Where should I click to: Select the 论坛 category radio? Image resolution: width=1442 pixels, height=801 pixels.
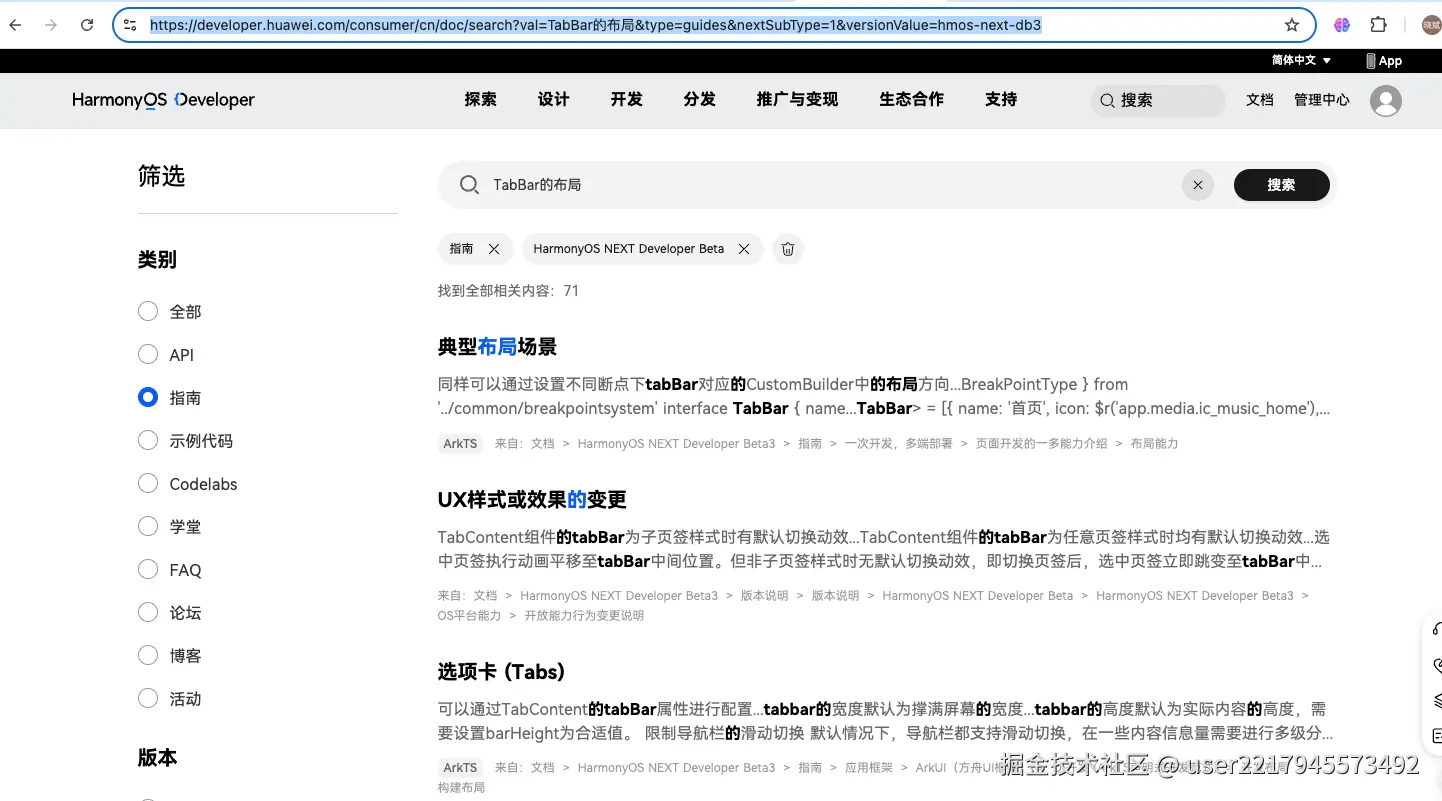point(148,612)
